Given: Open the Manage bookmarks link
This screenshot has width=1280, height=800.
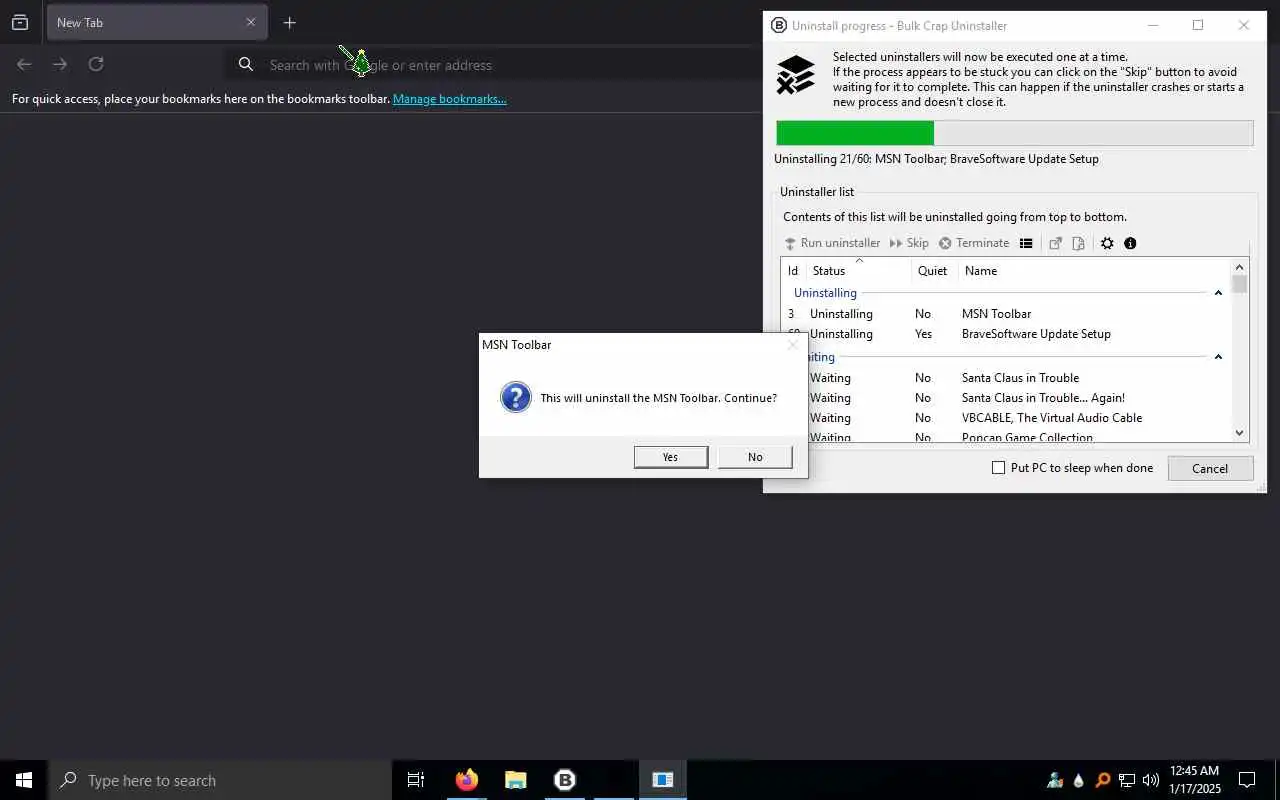Looking at the screenshot, I should [x=449, y=99].
